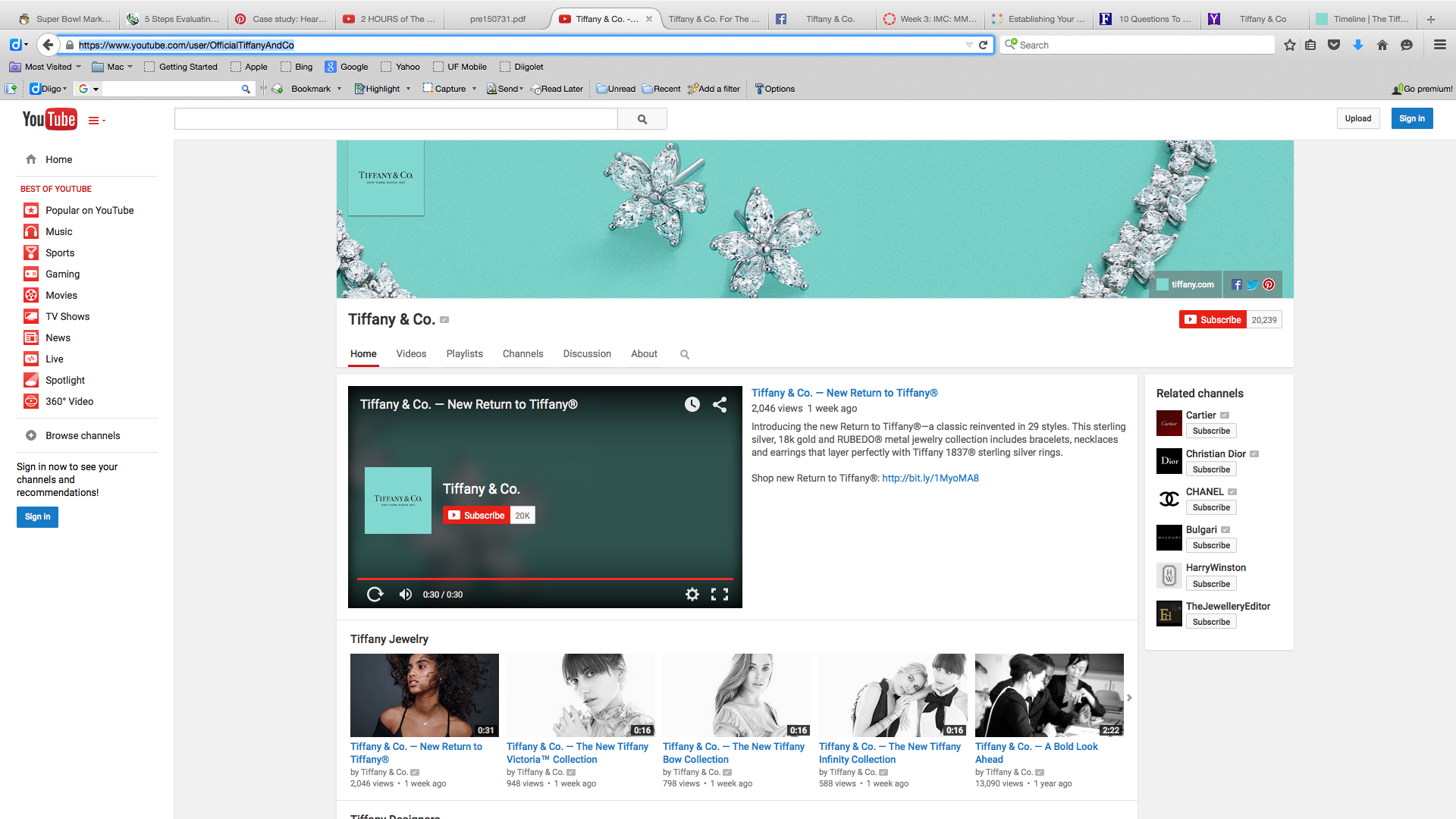Subscribe to Tiffany & Co. channel
The image size is (1456, 819).
point(1213,320)
